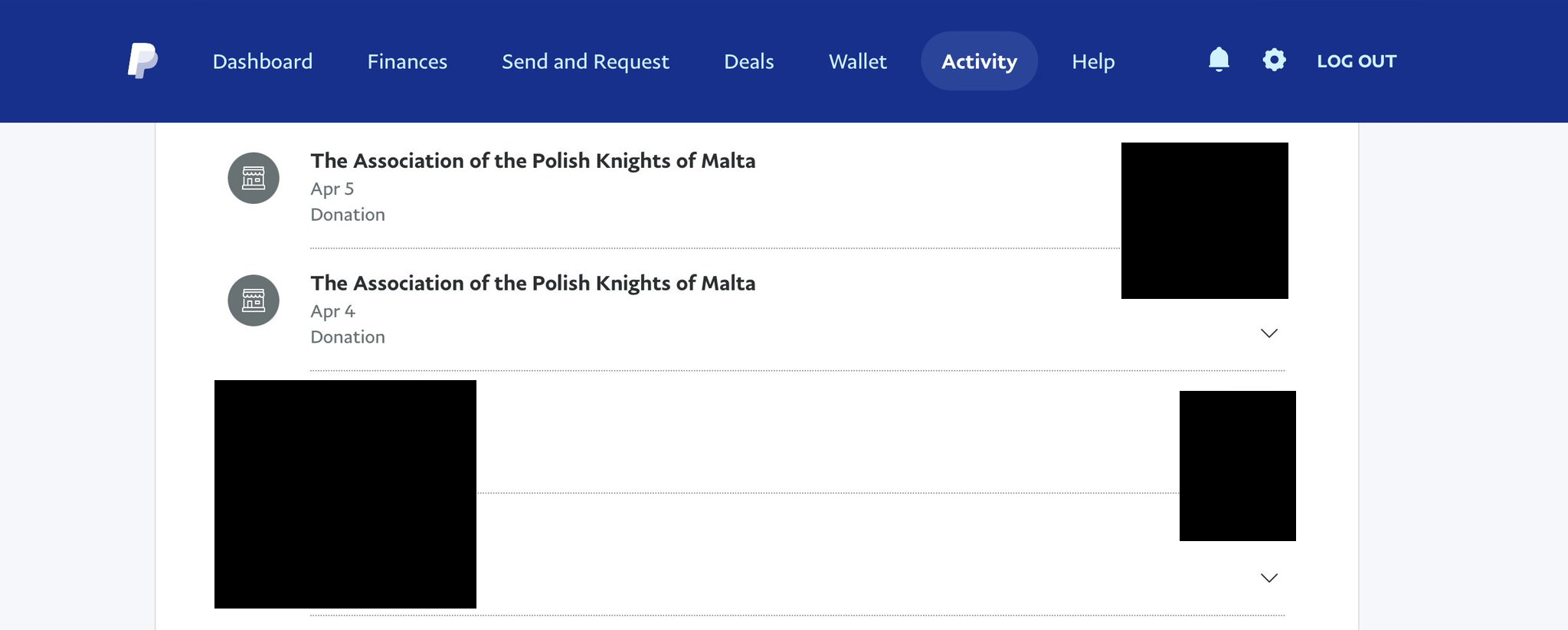The width and height of the screenshot is (1568, 630).
Task: Open the Finances menu item
Action: coord(408,61)
